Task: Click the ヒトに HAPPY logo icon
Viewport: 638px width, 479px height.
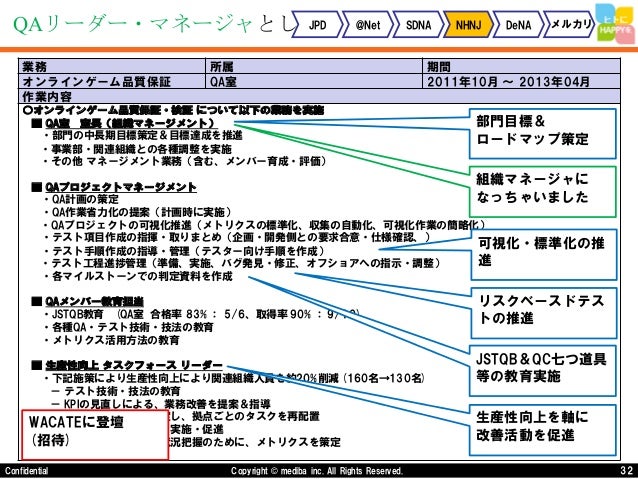Action: (x=615, y=24)
